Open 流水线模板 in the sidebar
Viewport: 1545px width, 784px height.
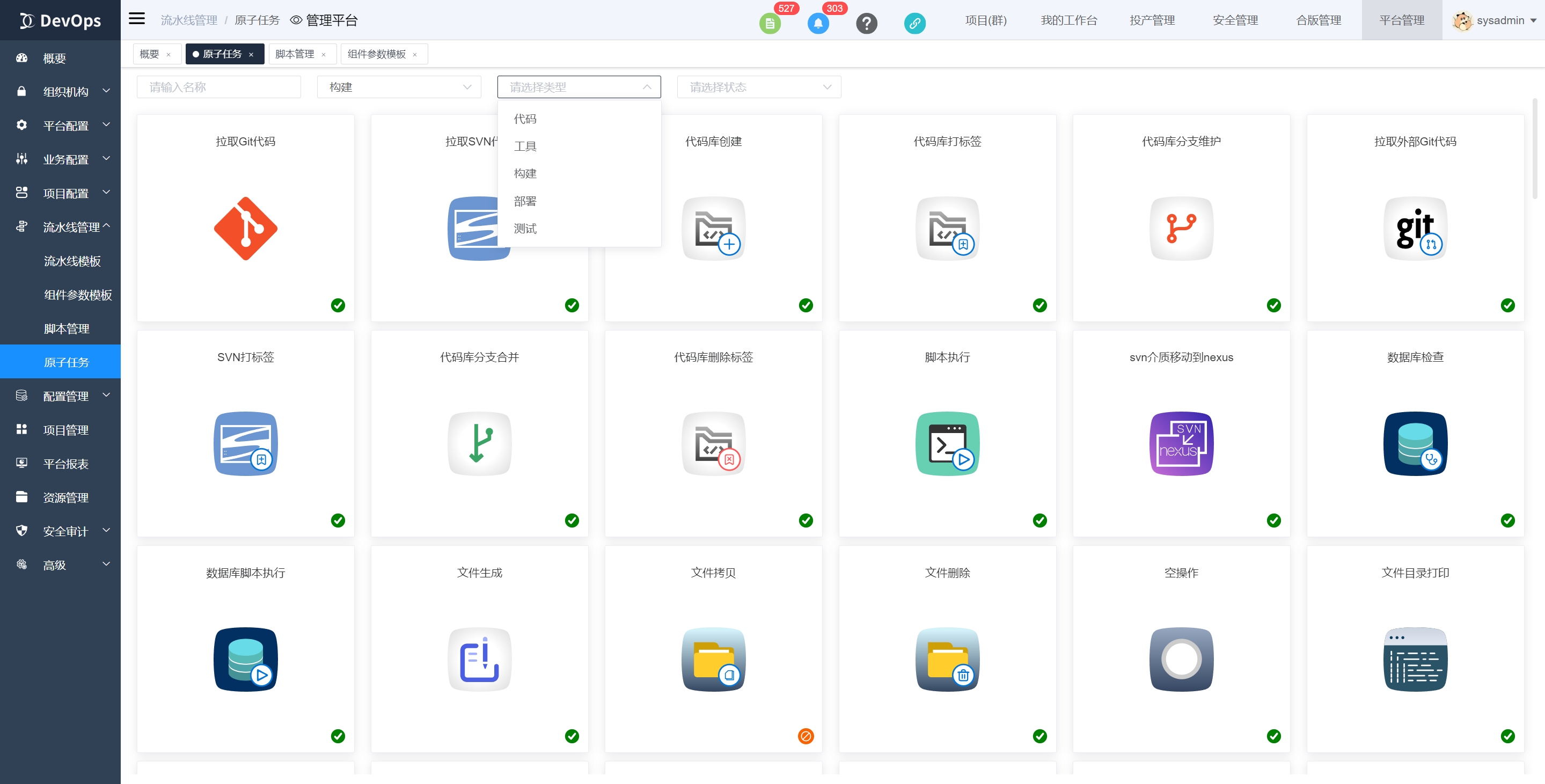72,261
